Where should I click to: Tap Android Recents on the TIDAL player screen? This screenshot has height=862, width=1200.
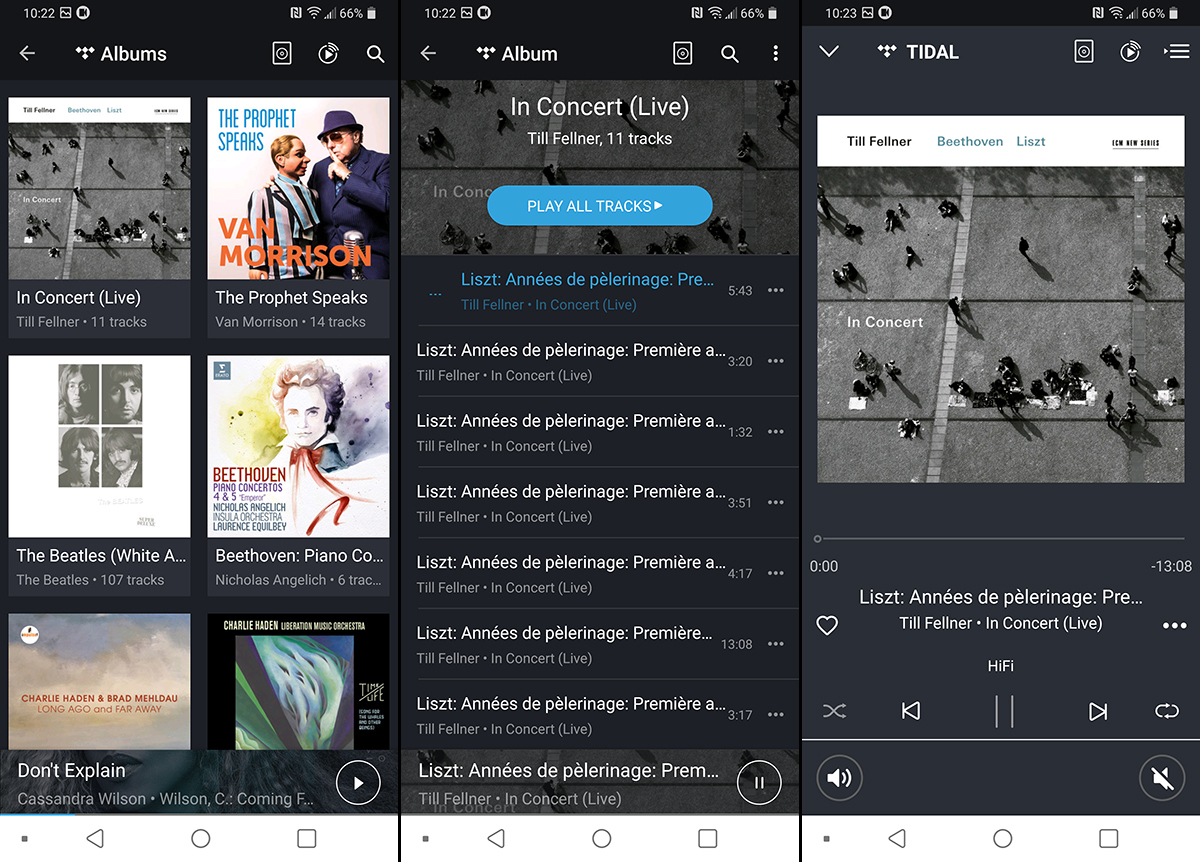click(x=1108, y=838)
